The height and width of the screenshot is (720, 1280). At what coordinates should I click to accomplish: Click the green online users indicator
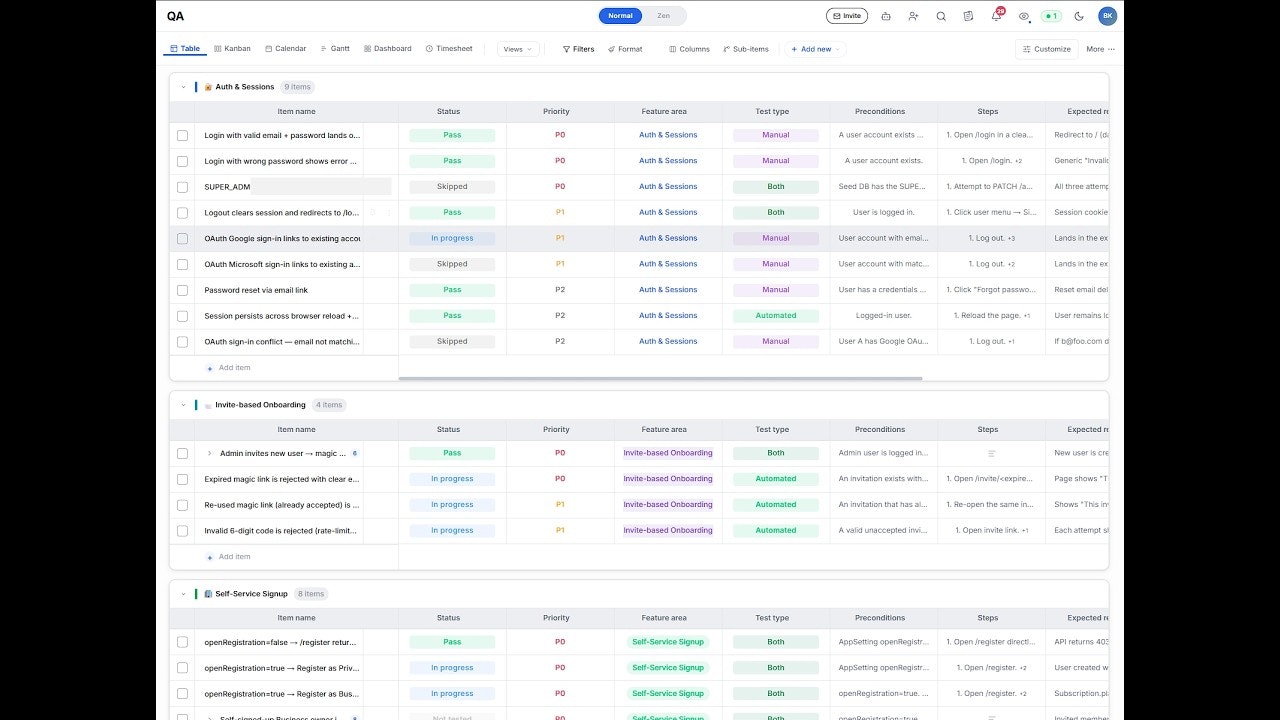[1051, 16]
